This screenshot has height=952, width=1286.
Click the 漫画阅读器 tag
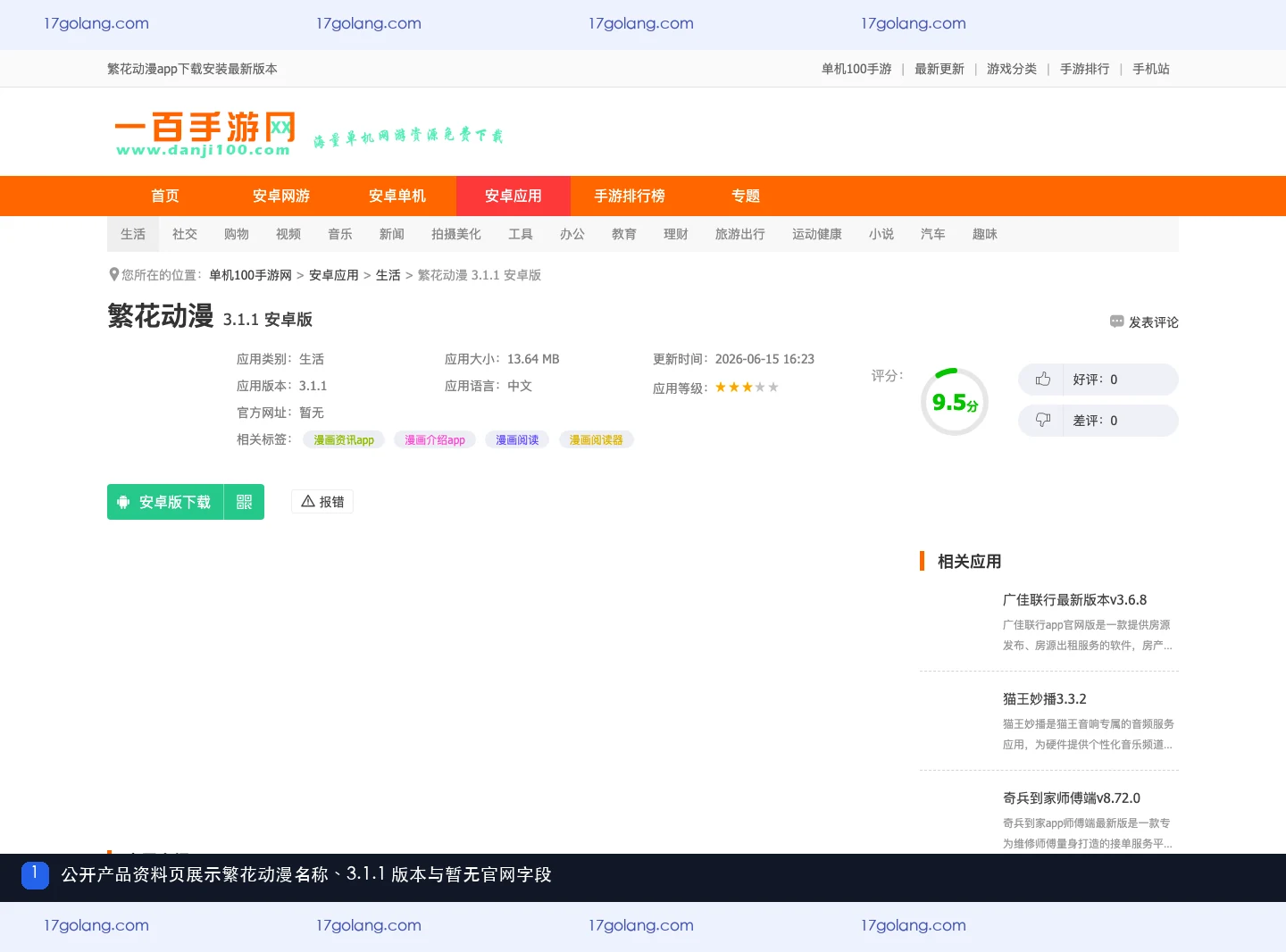597,439
